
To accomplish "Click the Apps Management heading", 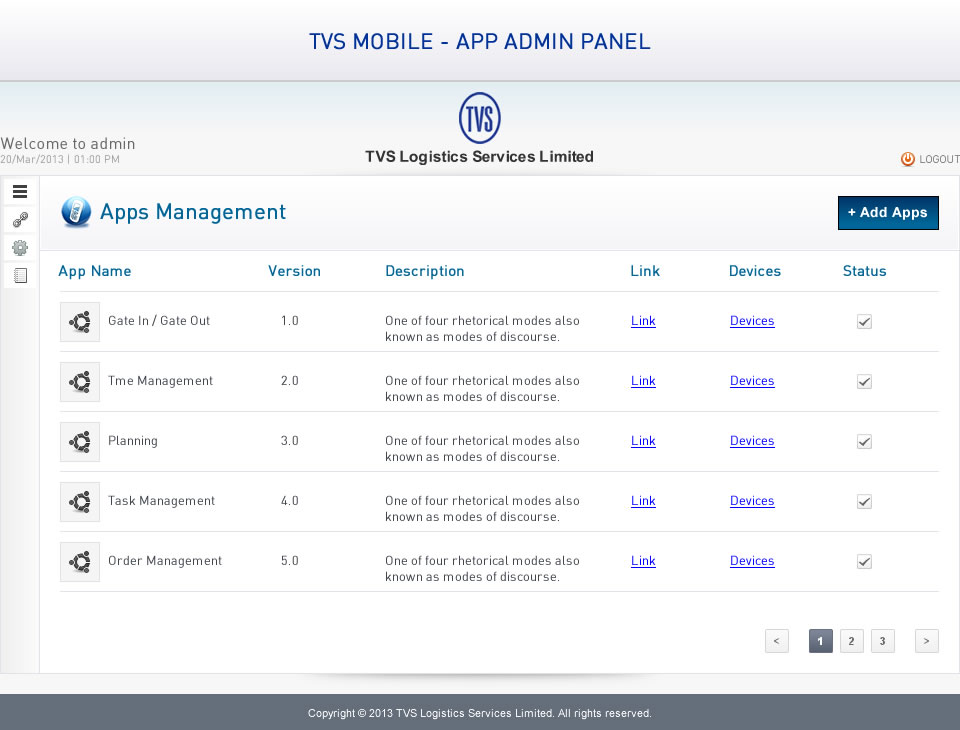I will point(193,212).
